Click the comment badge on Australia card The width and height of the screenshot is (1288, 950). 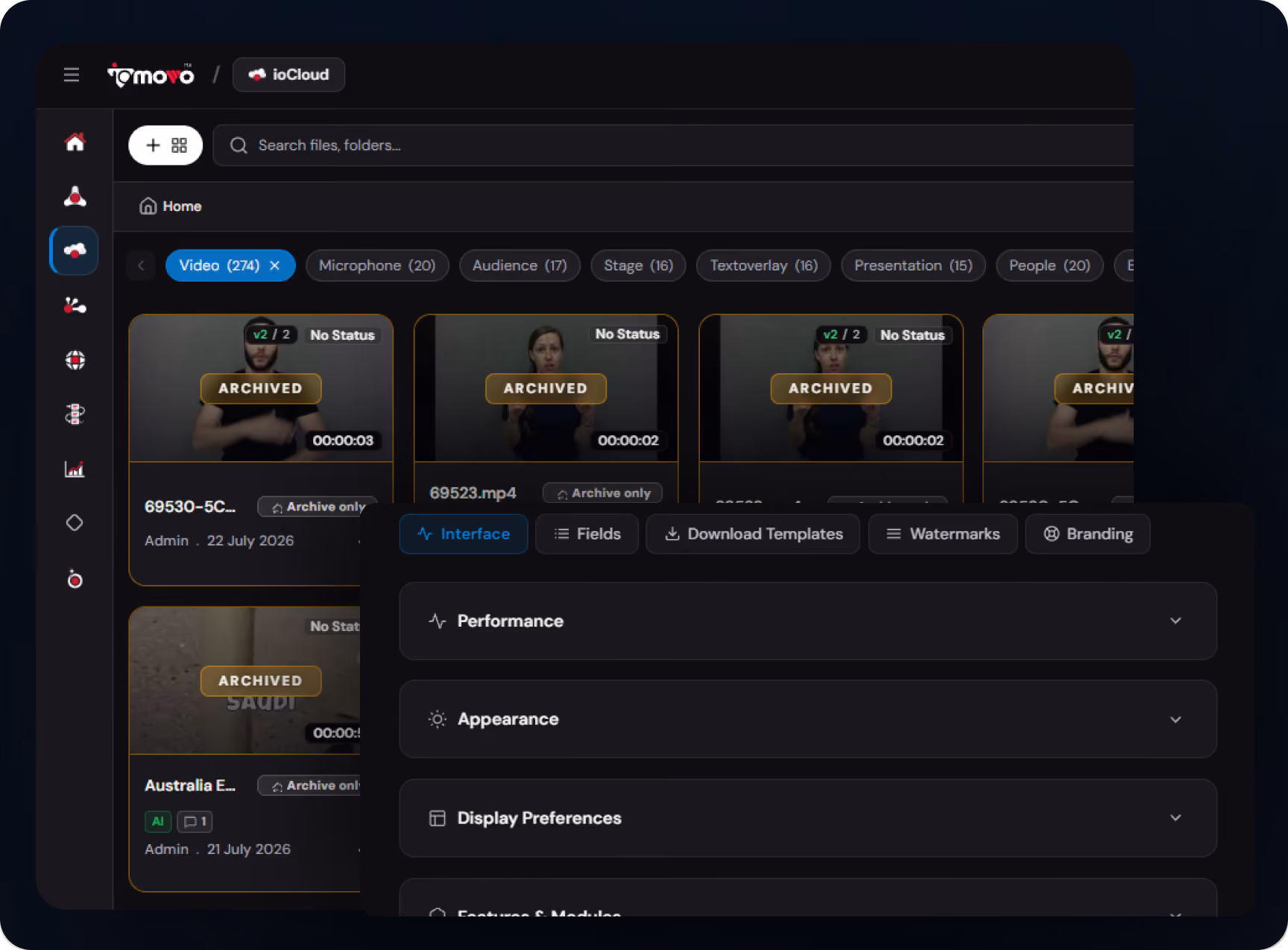195,821
